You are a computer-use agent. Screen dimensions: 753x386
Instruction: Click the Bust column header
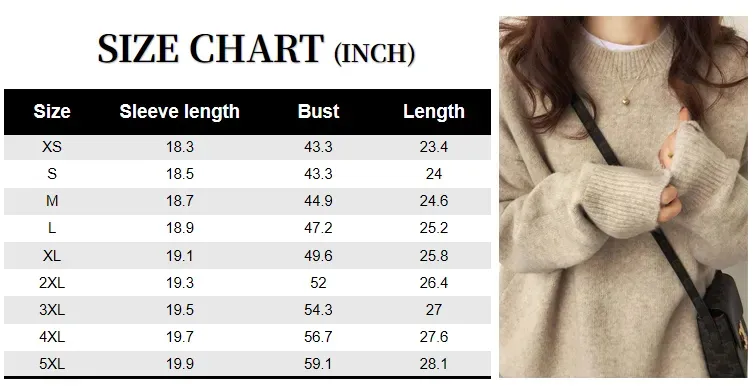tap(318, 111)
